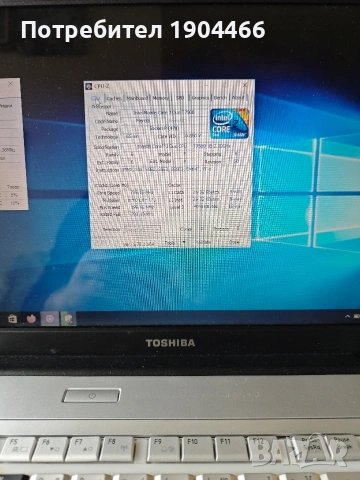Open the Caches tab
360x480 pixels.
(114, 98)
